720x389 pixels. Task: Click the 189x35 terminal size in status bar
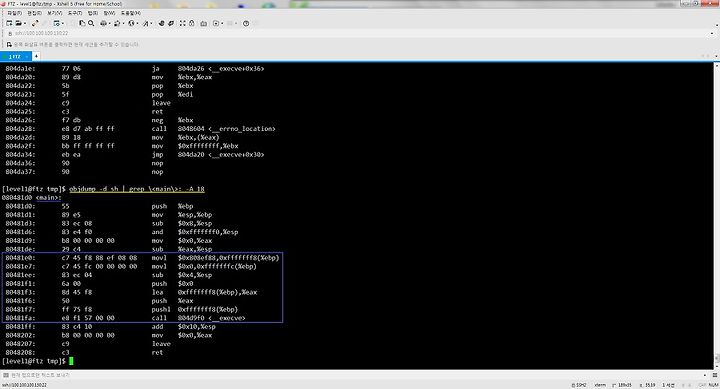coord(622,385)
